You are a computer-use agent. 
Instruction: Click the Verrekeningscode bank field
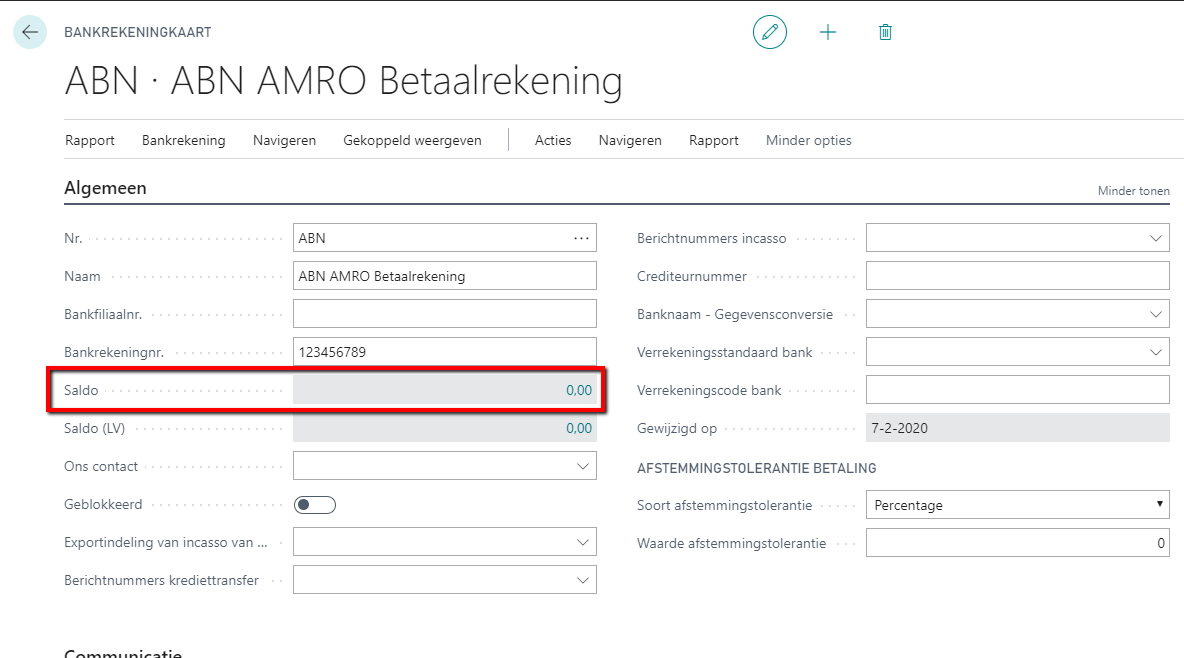coord(1017,391)
